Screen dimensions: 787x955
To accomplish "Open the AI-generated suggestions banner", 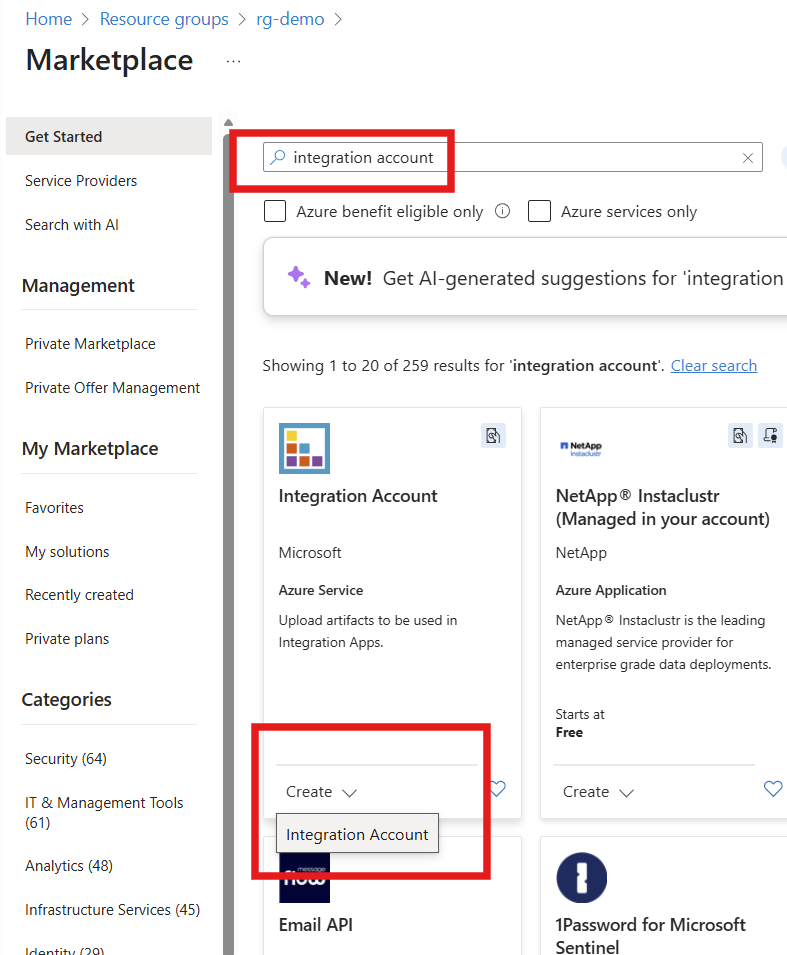I will [525, 277].
